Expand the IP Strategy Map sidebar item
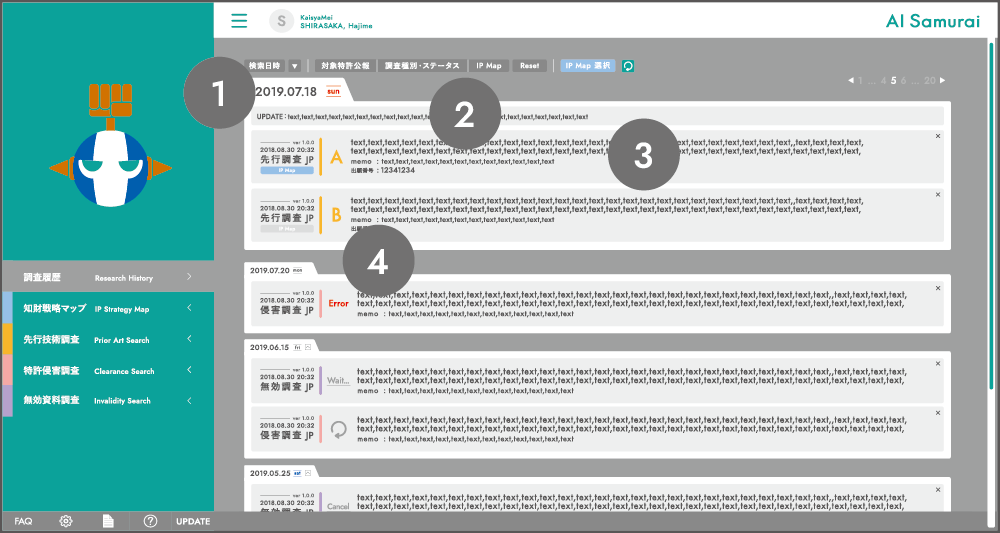Screen dimensions: 1000x533 pos(190,309)
